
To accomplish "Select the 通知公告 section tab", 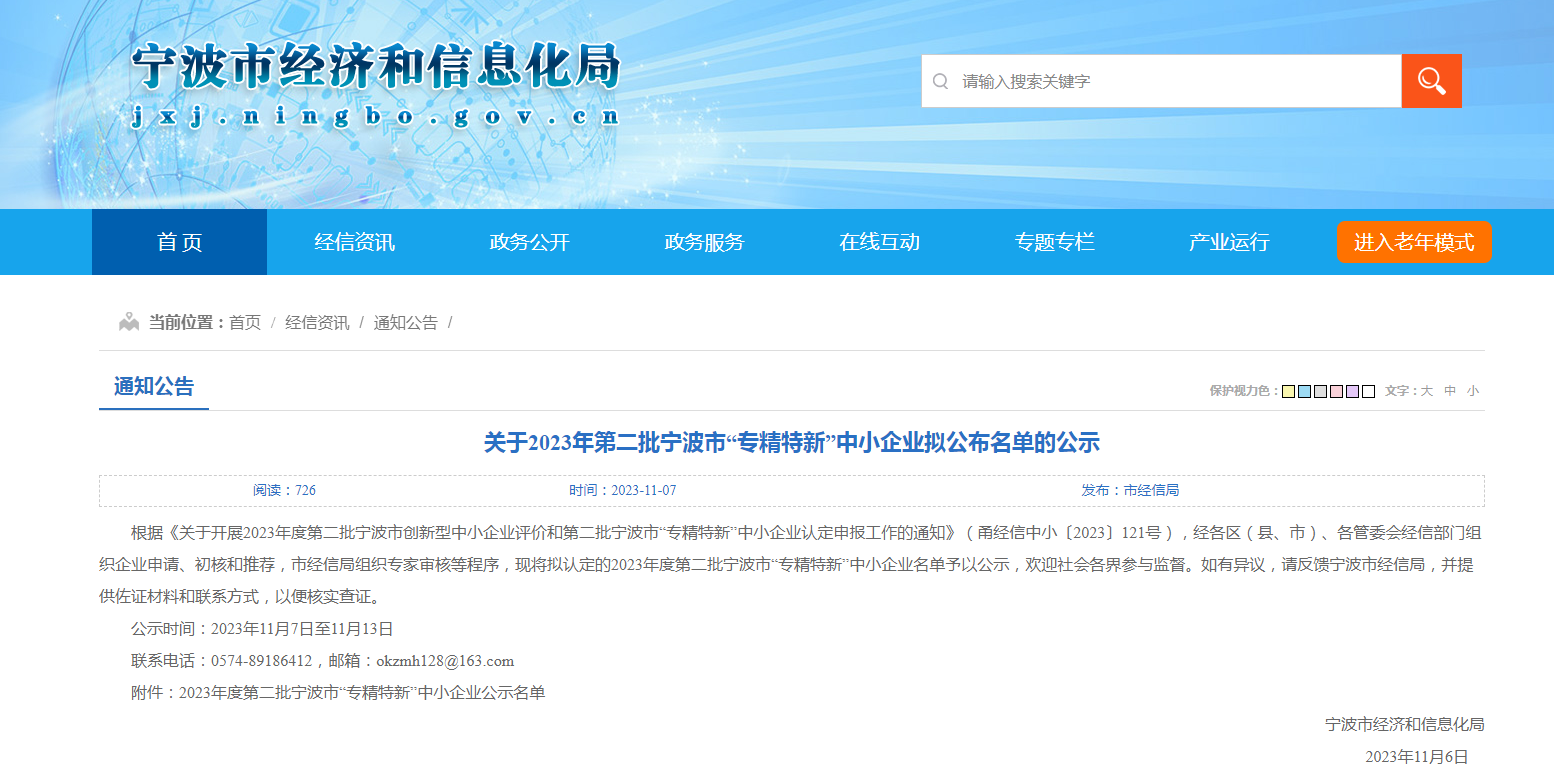I will 154,387.
